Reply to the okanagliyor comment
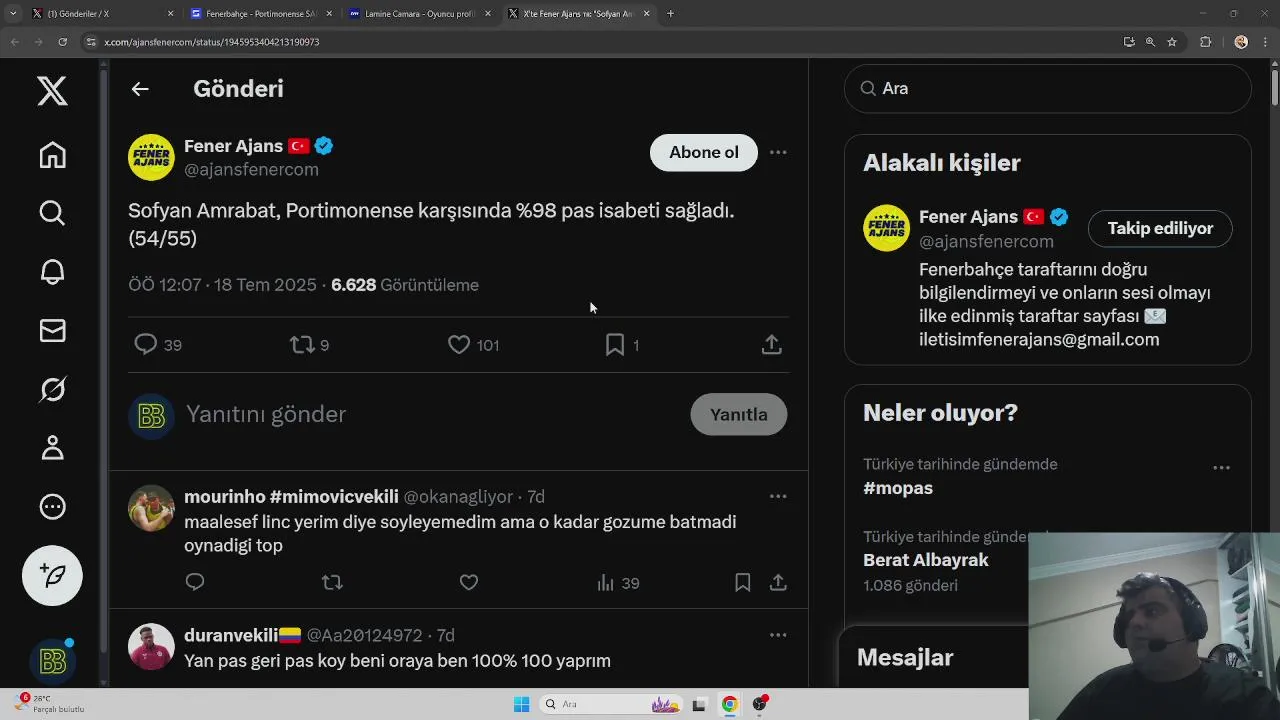This screenshot has height=720, width=1280. 195,582
